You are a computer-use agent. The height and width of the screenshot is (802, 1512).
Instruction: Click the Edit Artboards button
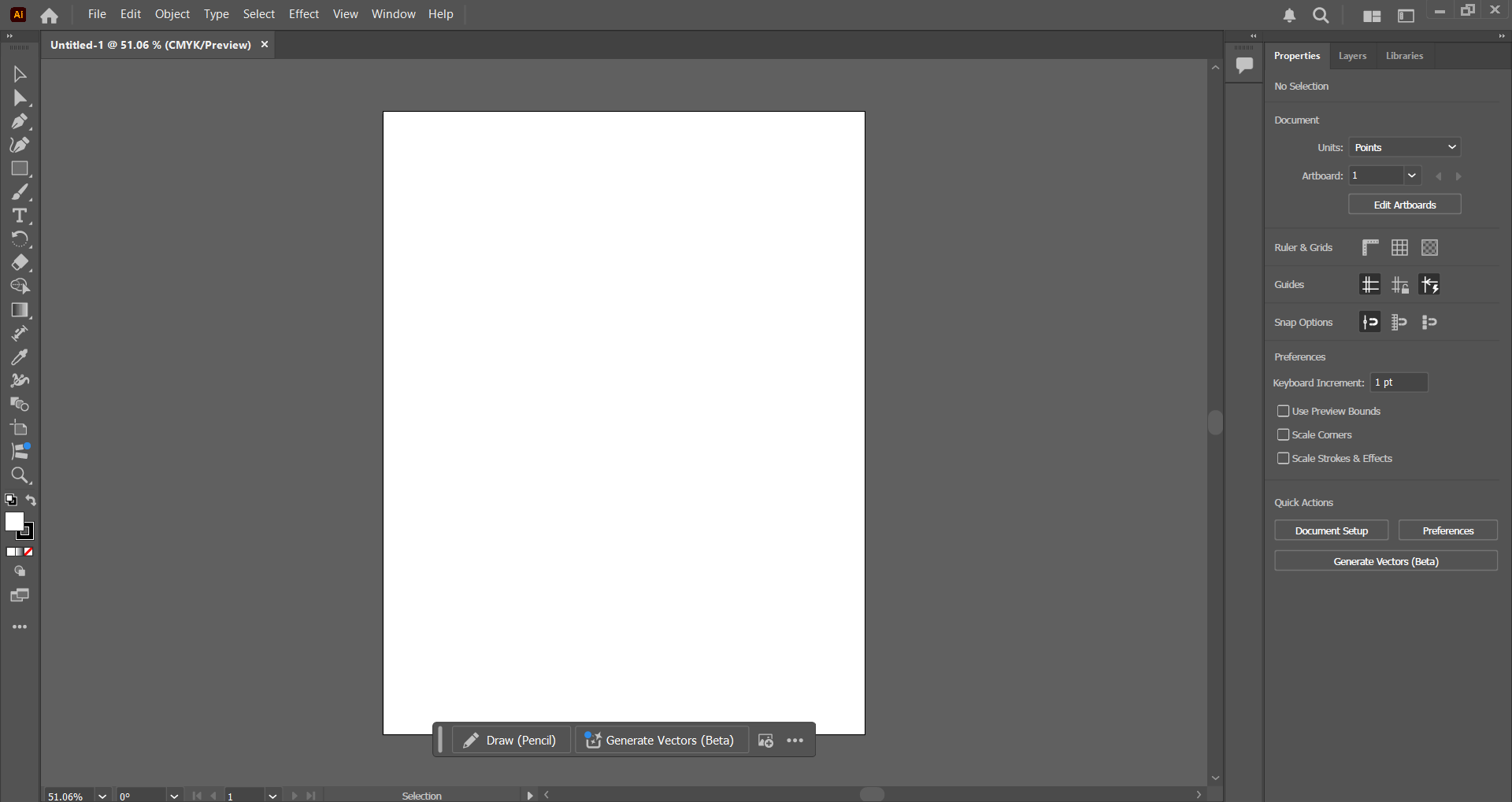tap(1405, 204)
